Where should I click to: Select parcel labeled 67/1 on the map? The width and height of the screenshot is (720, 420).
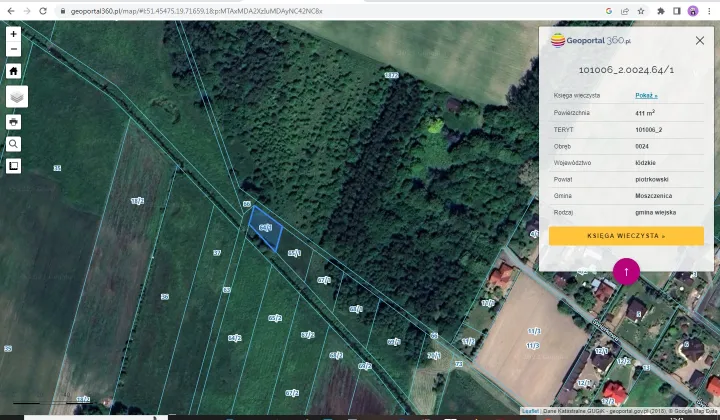coord(324,280)
